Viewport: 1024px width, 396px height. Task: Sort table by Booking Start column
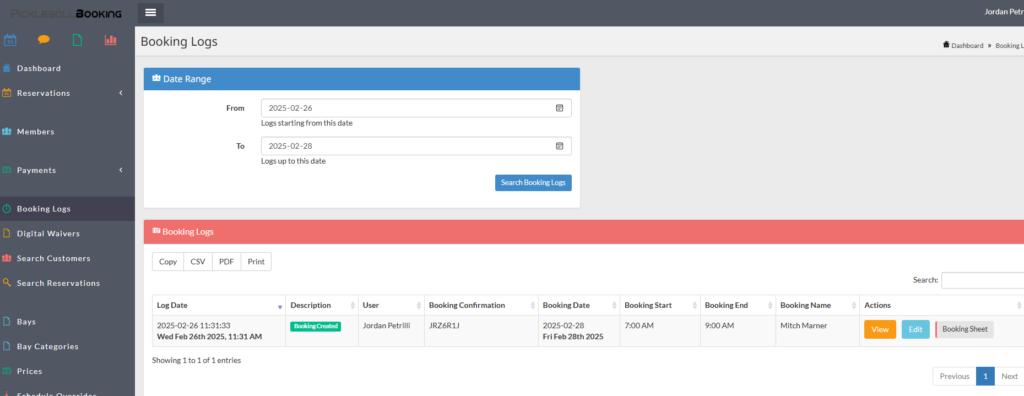(660, 305)
